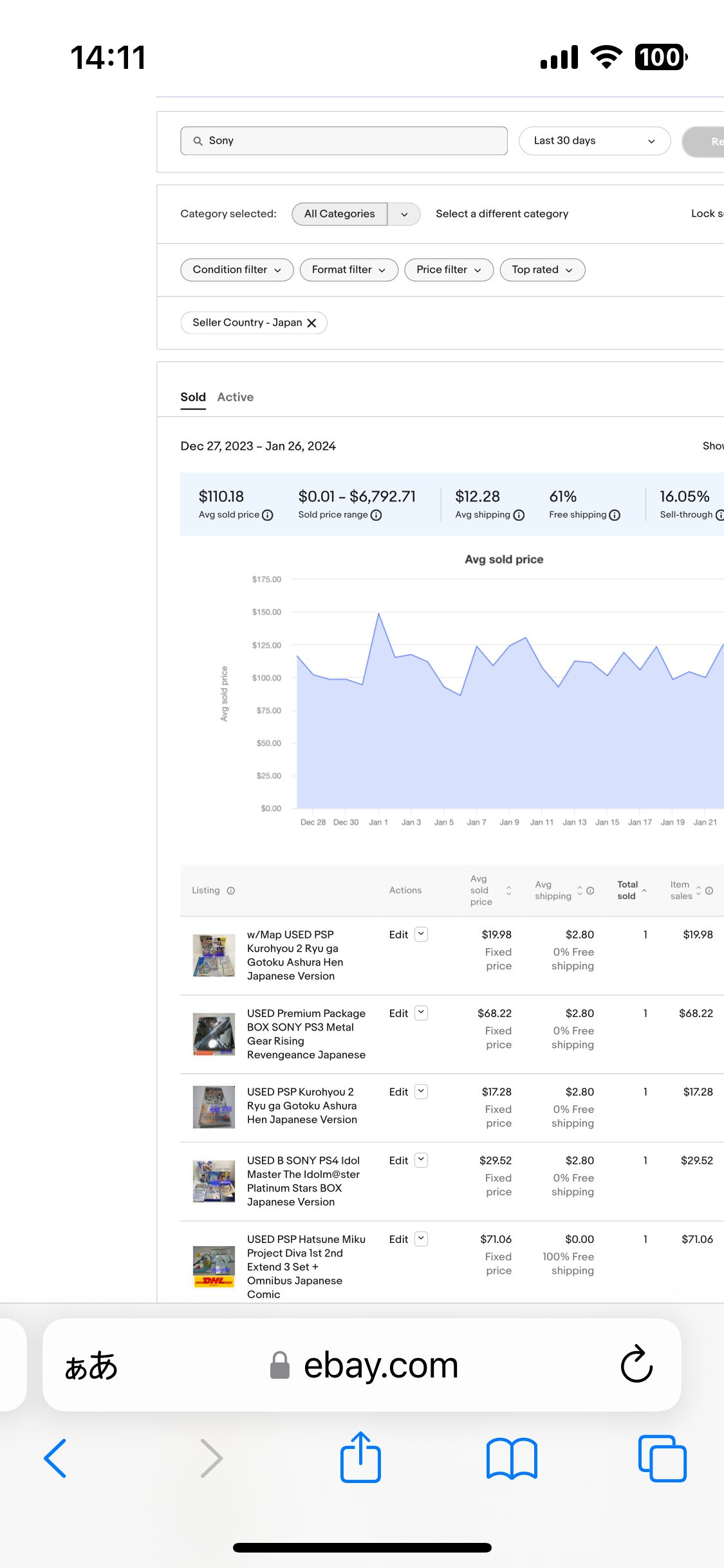Tap the Wi-Fi status icon

click(x=606, y=57)
